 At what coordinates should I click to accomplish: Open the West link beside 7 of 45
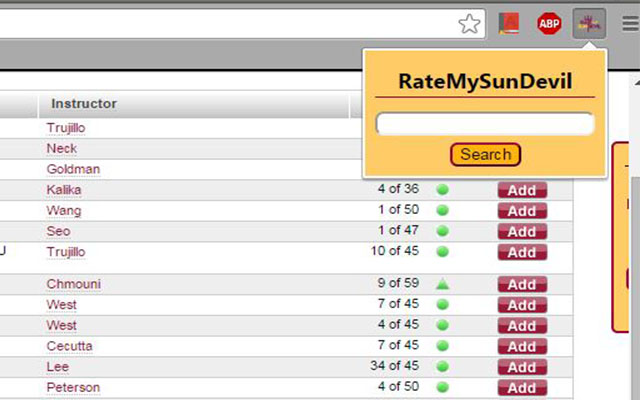pyautogui.click(x=61, y=305)
